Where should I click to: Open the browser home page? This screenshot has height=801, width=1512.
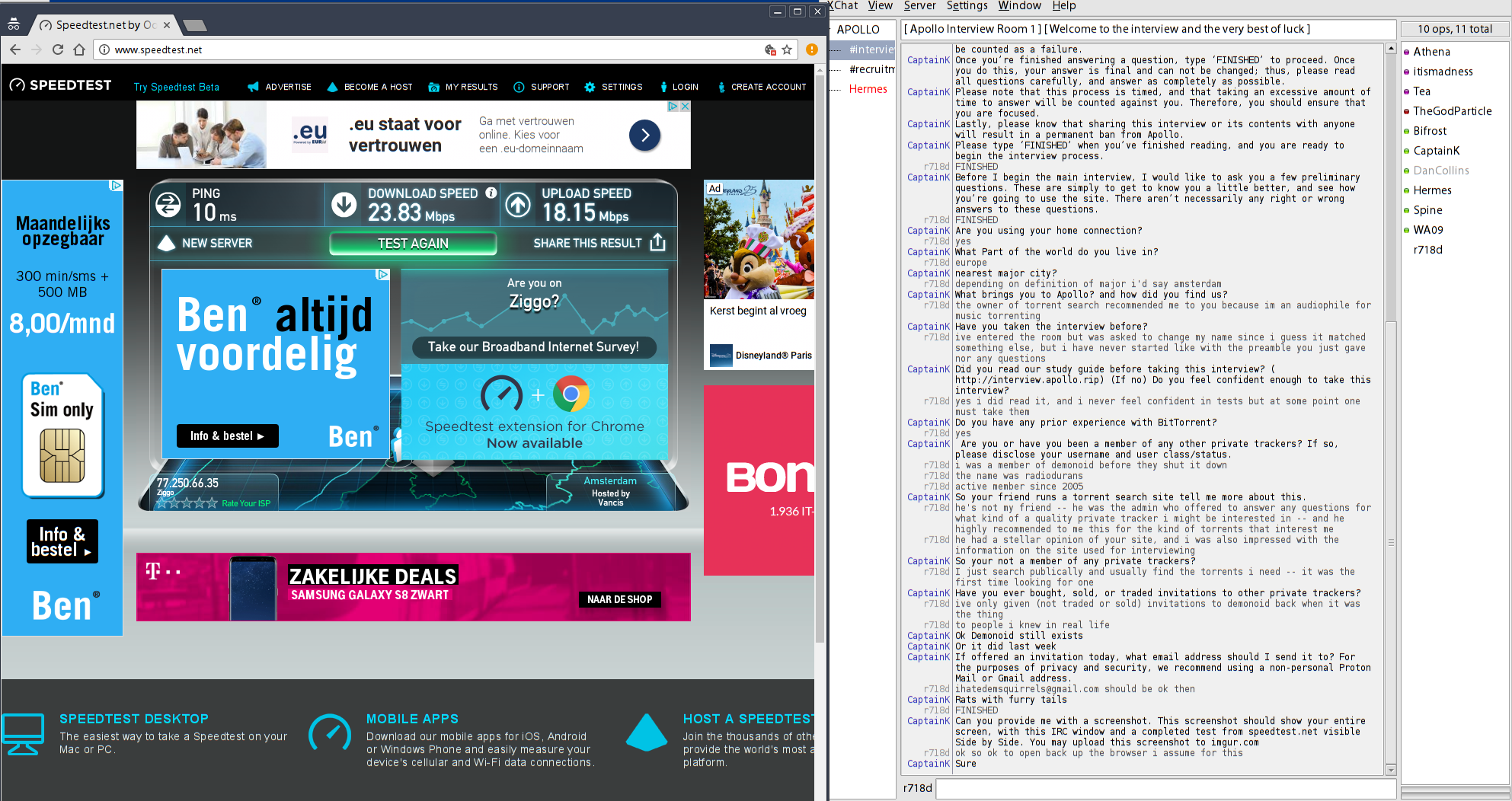pyautogui.click(x=79, y=49)
